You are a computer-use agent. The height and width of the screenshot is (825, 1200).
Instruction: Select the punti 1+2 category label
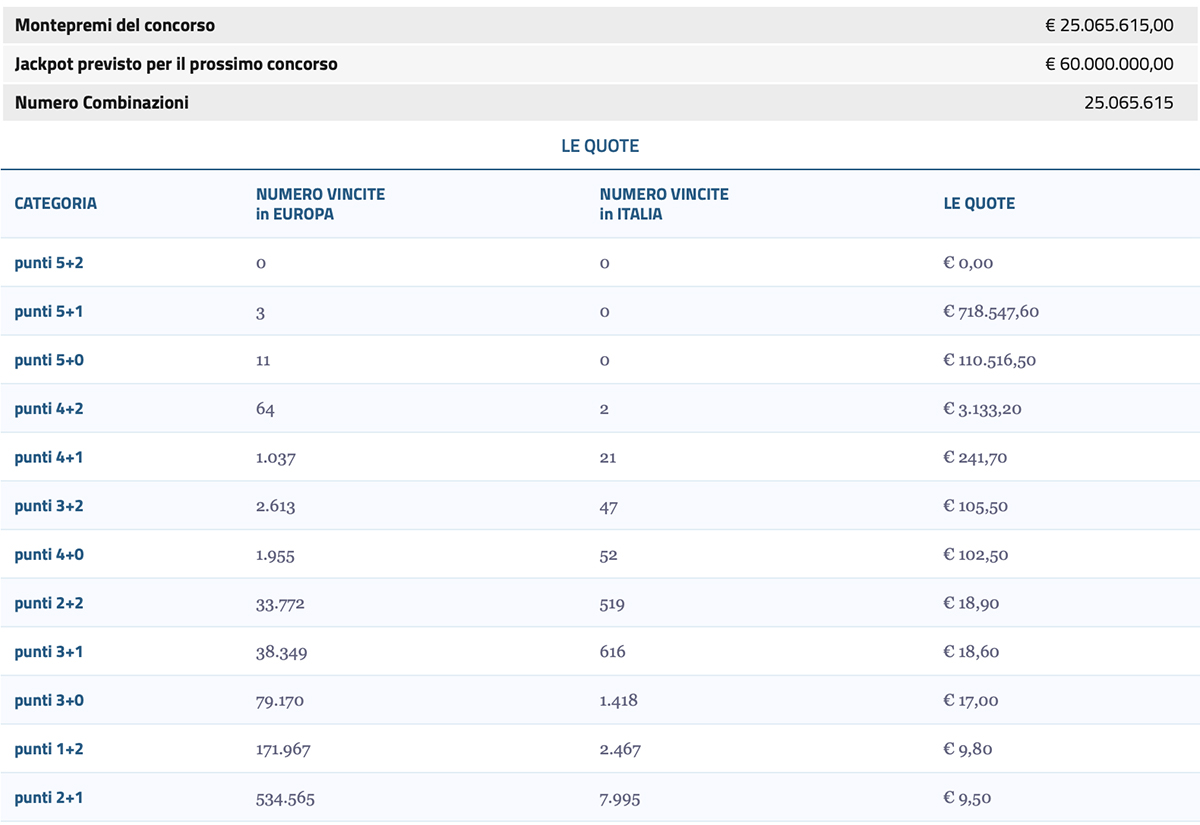(49, 749)
